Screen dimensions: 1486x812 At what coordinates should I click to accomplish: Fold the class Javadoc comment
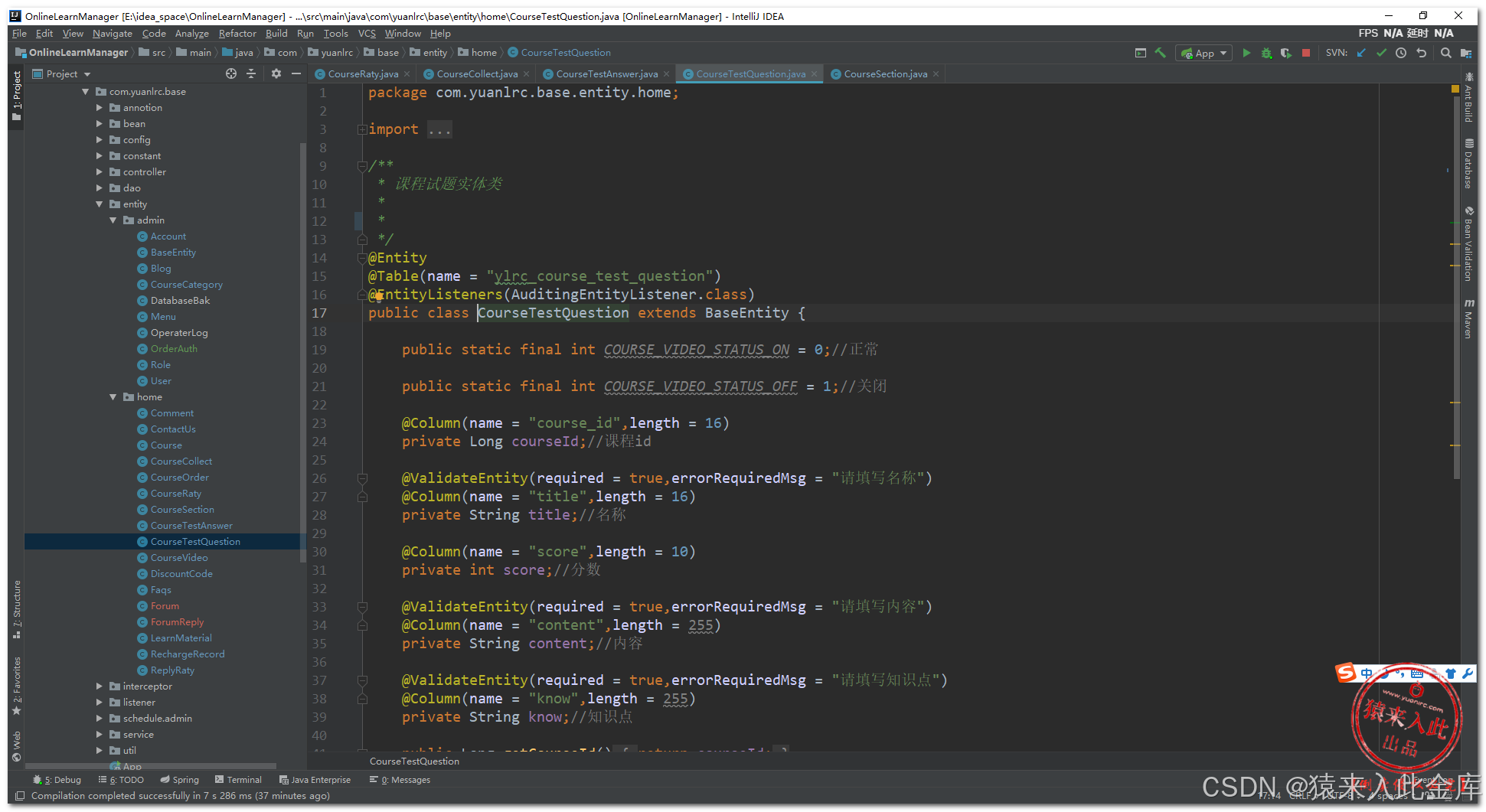tap(361, 165)
